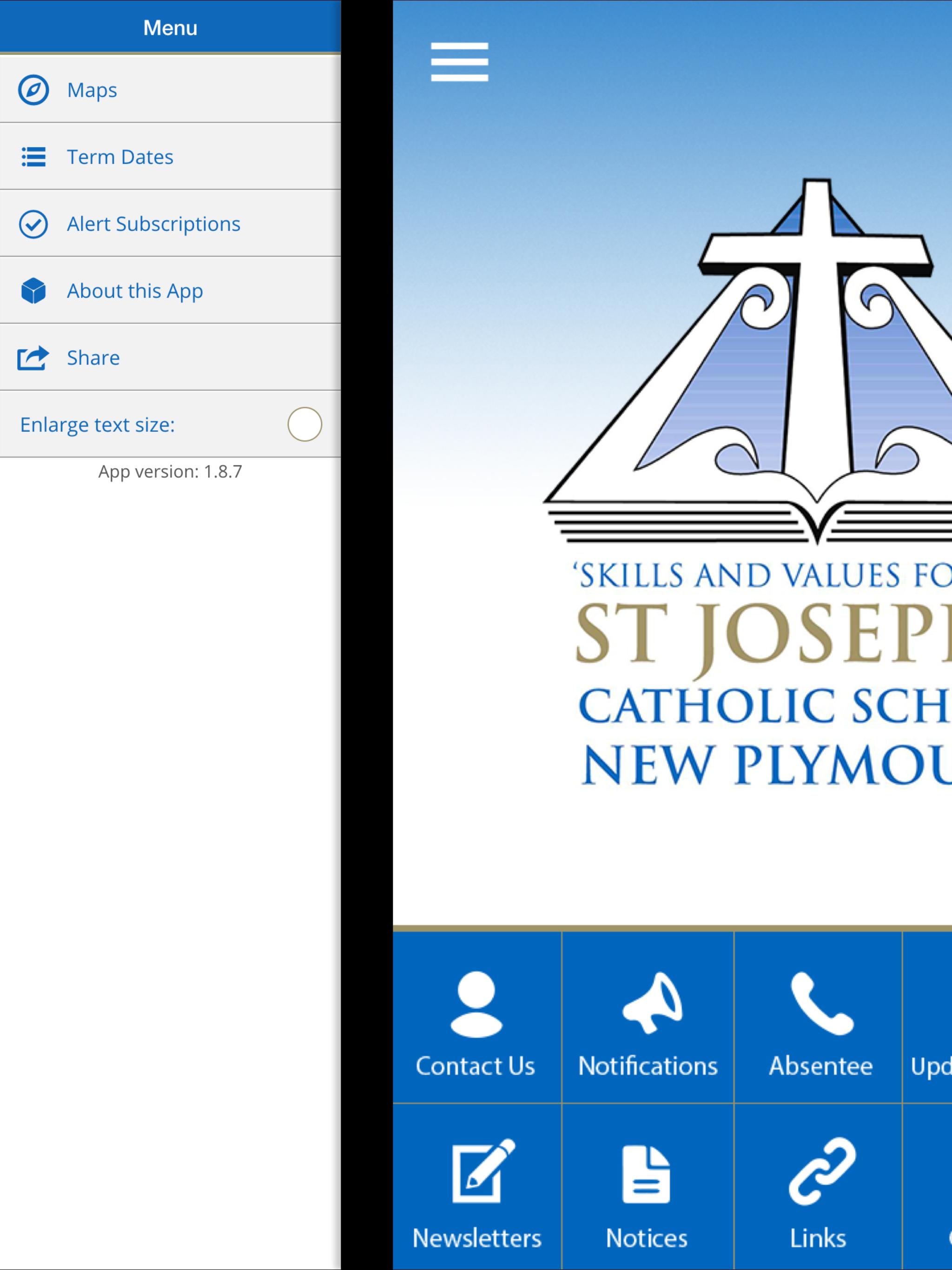Select About this App label
952x1270 pixels.
coord(135,291)
